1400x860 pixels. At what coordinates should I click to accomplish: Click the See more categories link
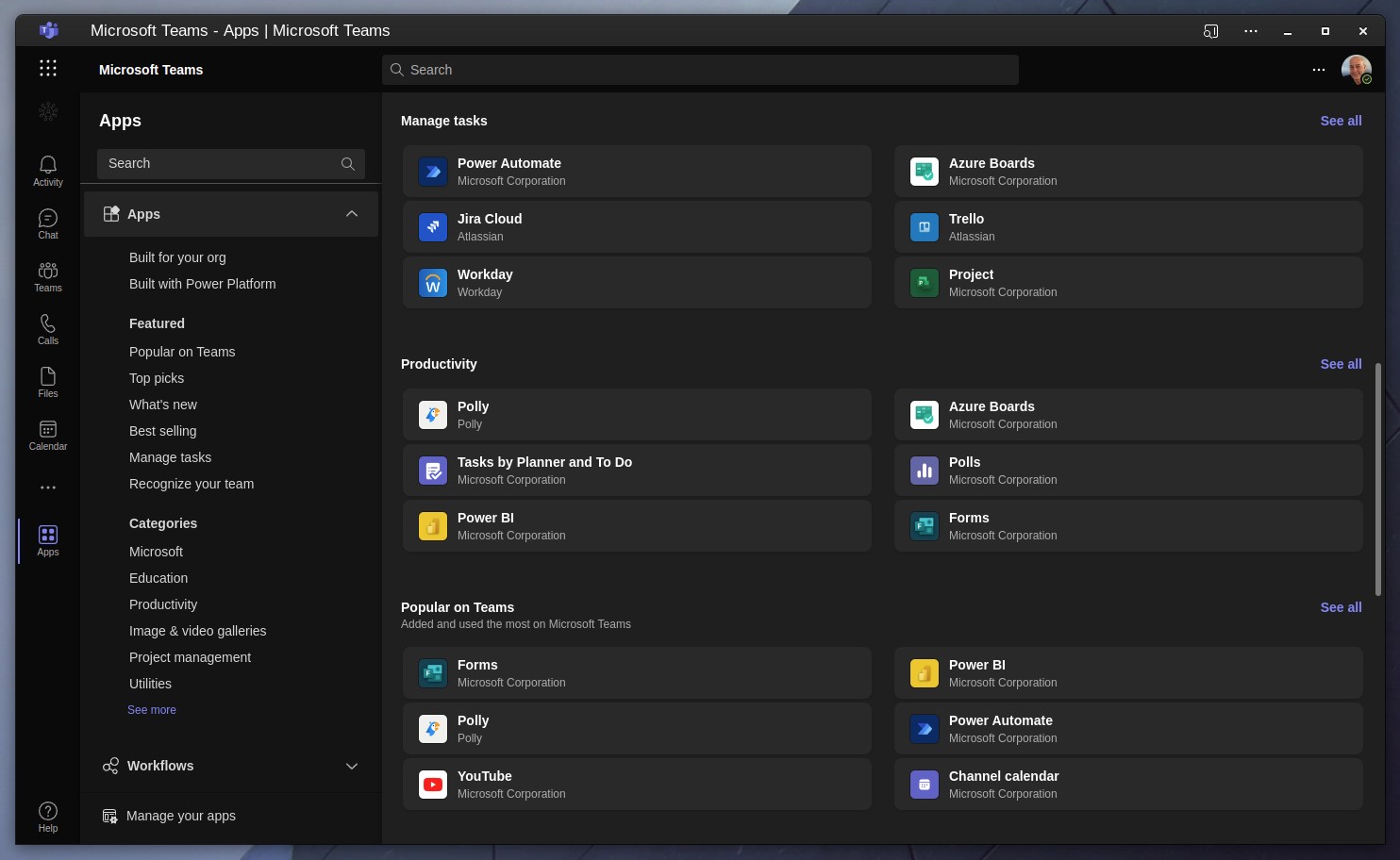[x=152, y=710]
